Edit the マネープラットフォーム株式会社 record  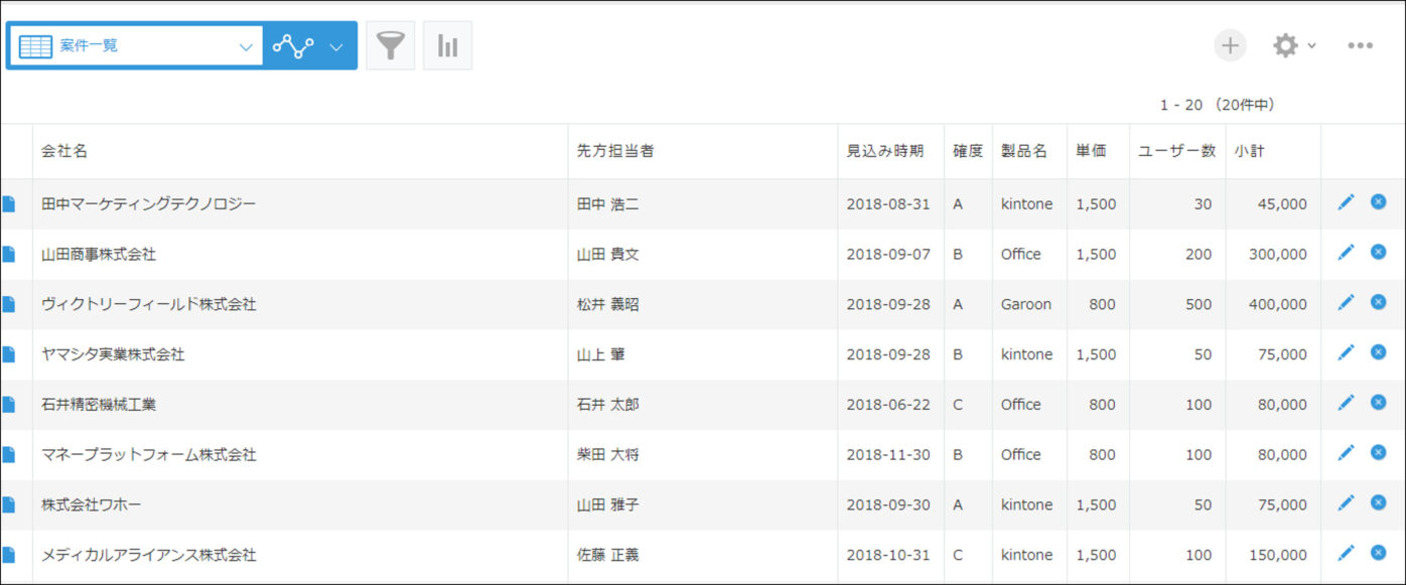1346,453
